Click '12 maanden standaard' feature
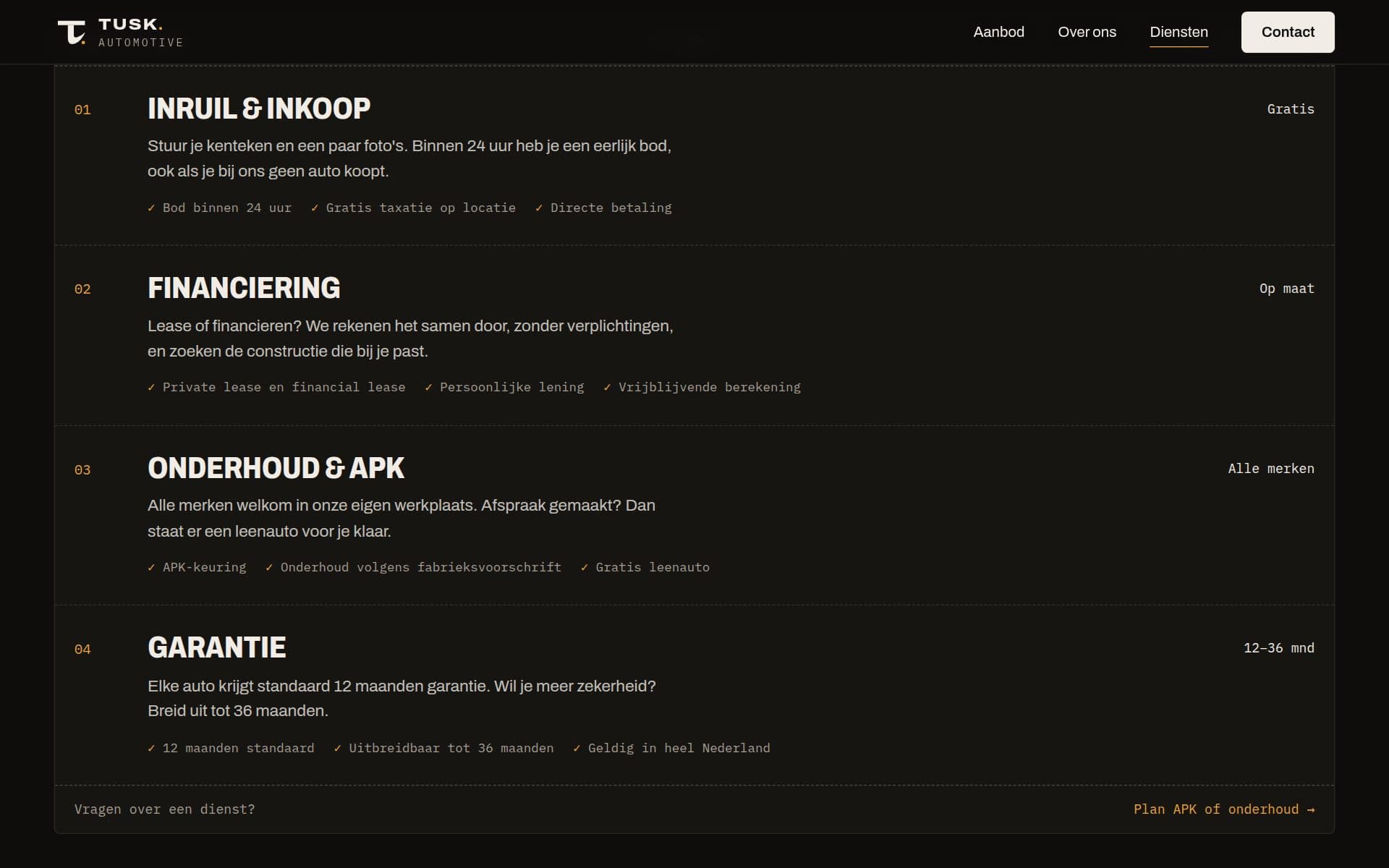The image size is (1389, 868). point(231,748)
